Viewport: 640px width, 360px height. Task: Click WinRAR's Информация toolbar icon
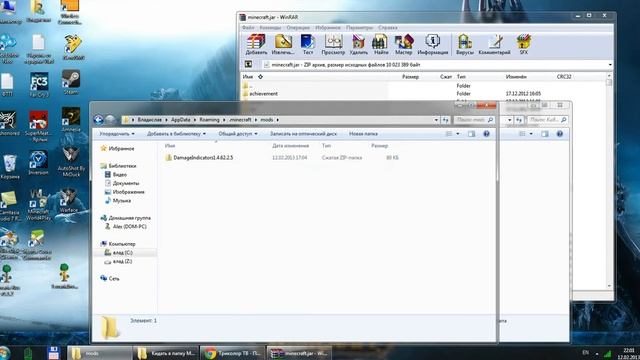(x=433, y=44)
